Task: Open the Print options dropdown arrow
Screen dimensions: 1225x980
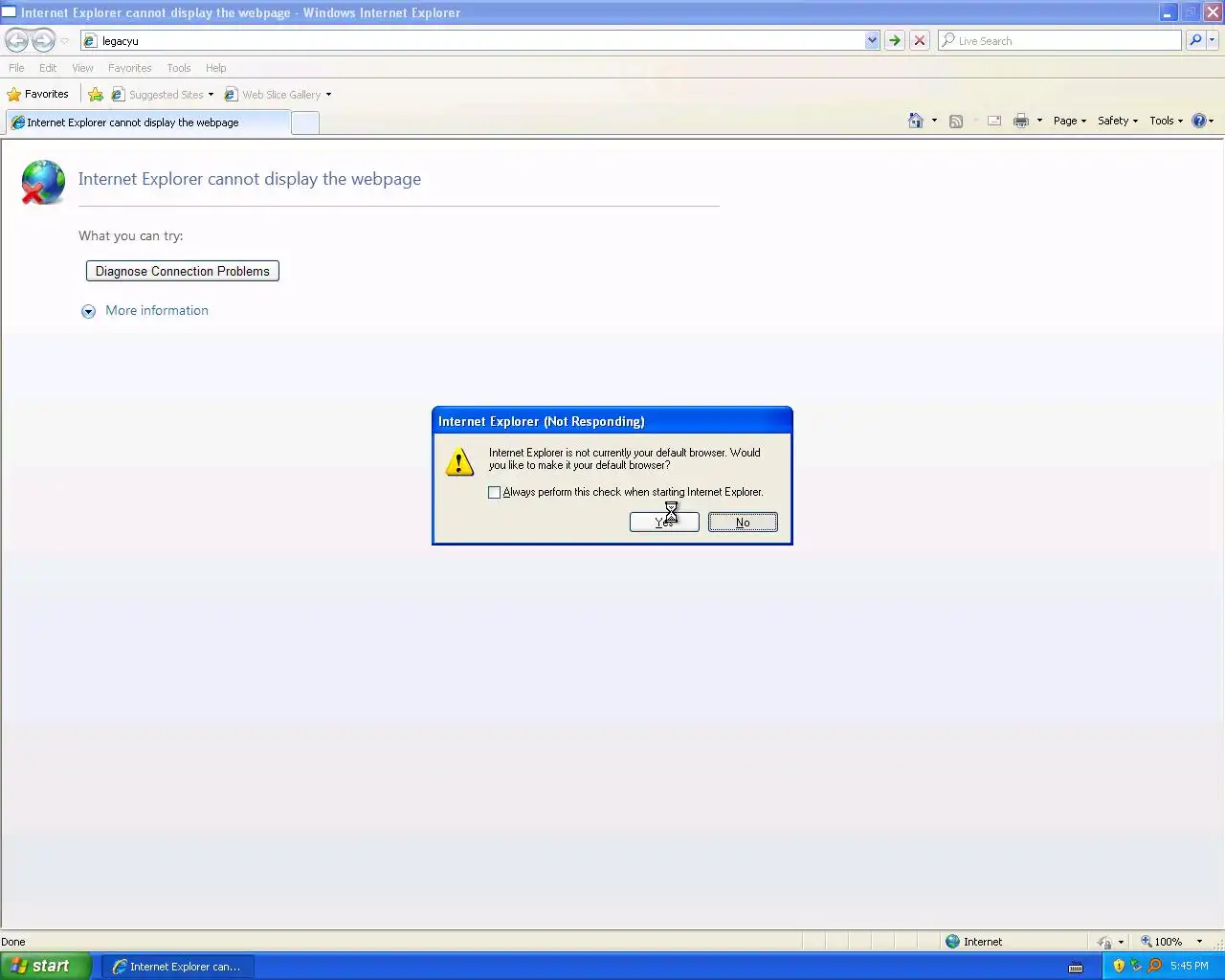Action: (1039, 121)
